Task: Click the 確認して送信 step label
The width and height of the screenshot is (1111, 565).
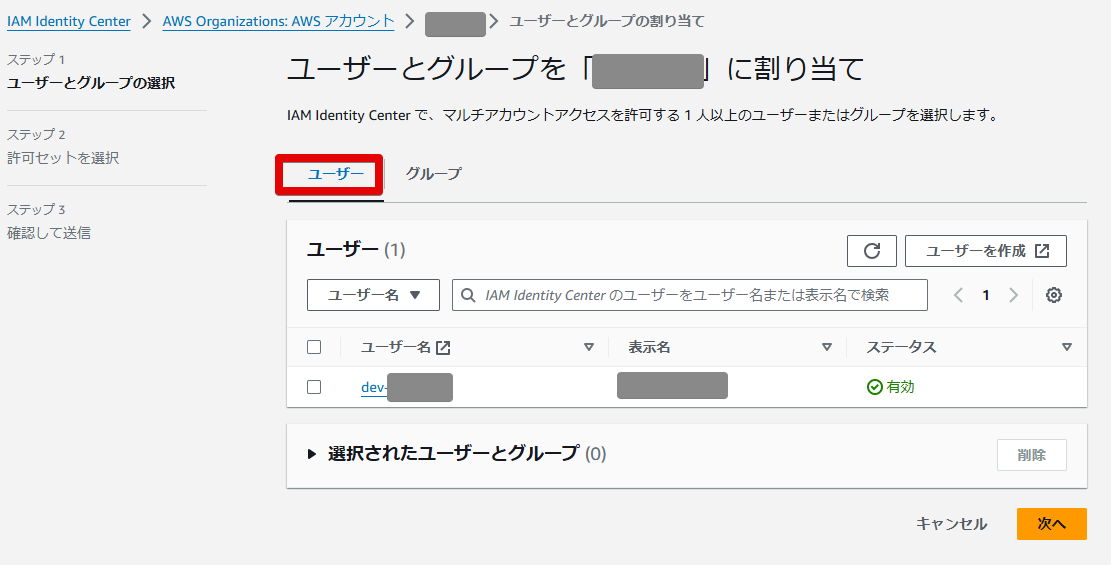Action: click(49, 233)
